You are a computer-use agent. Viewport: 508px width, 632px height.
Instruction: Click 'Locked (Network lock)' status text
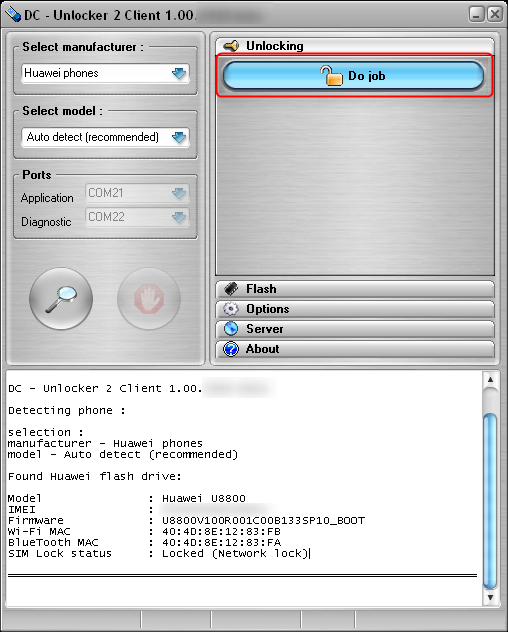(235, 553)
